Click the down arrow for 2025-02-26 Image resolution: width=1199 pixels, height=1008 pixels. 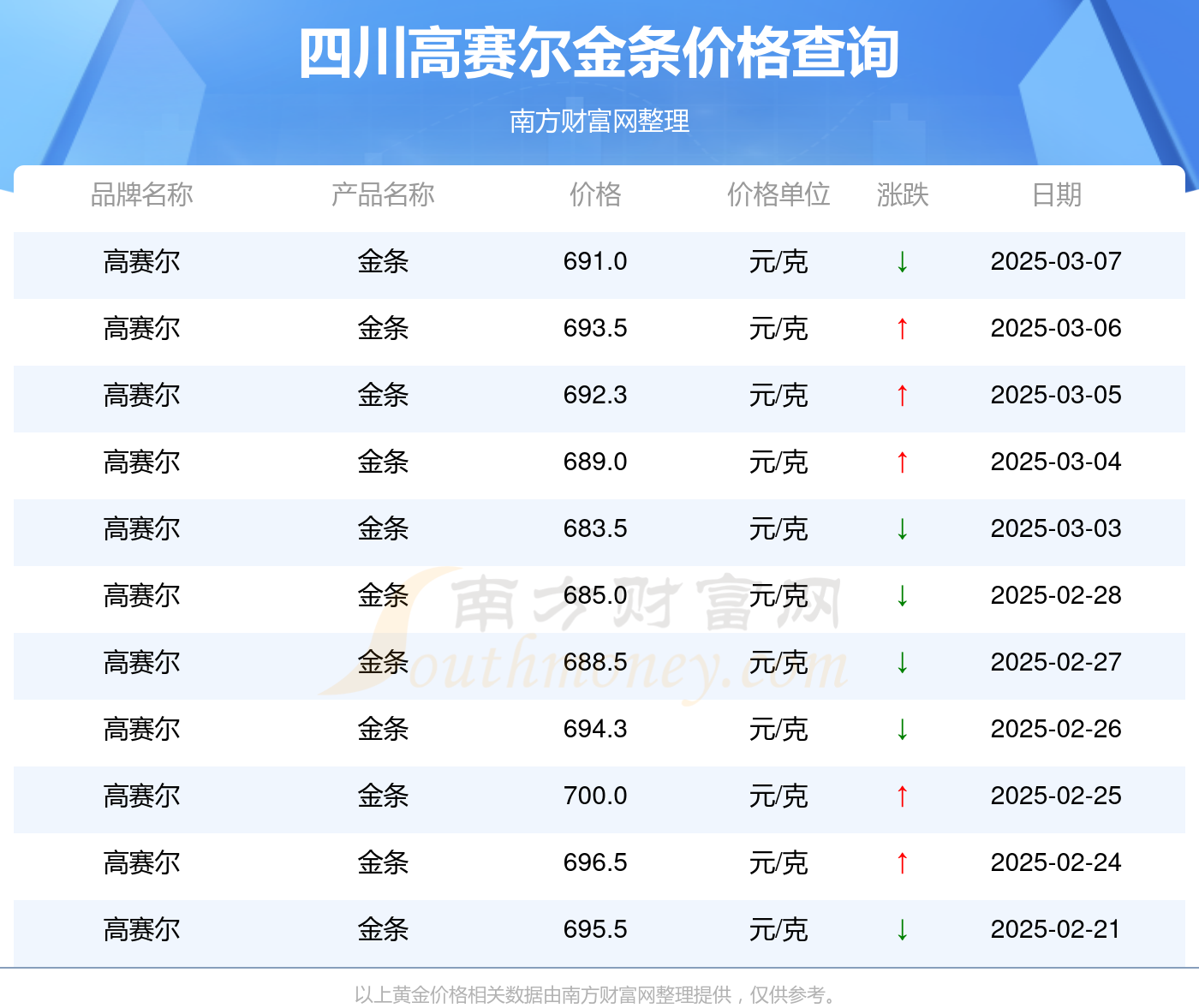click(902, 729)
